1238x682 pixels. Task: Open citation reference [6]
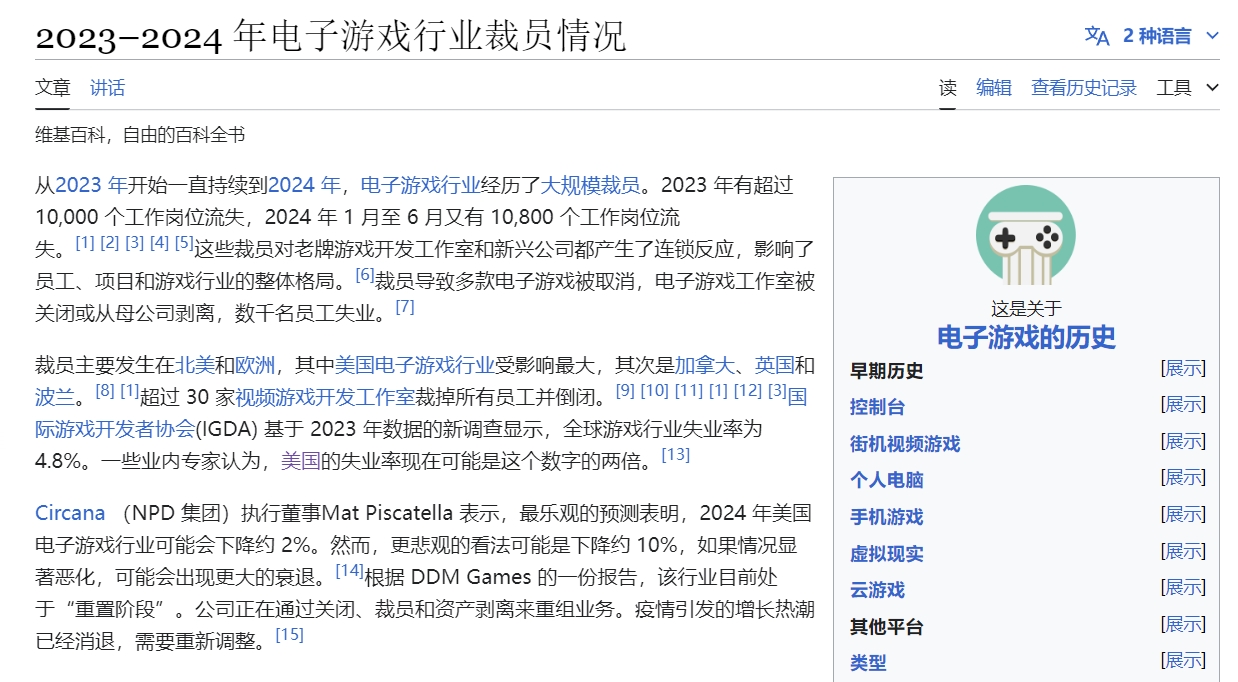(365, 273)
